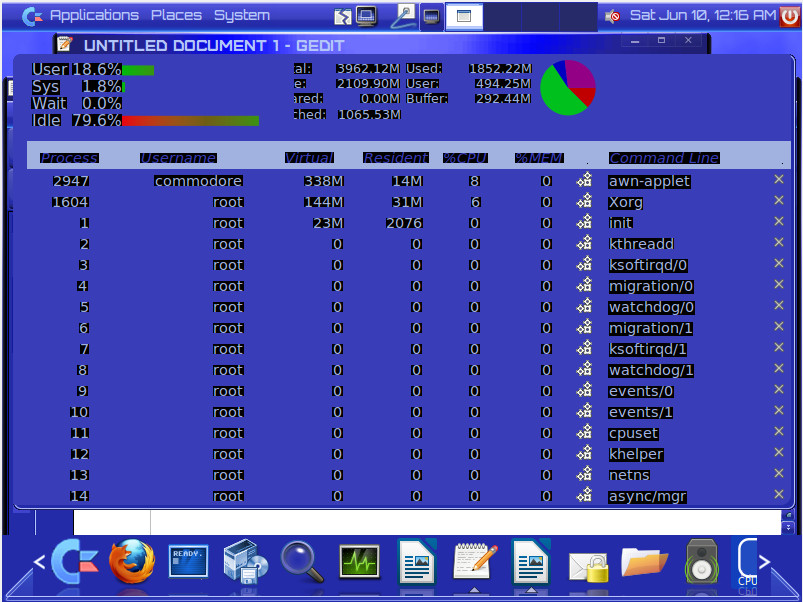Open the folder file manager dock icon
Screen dimensions: 803x602
pos(644,562)
